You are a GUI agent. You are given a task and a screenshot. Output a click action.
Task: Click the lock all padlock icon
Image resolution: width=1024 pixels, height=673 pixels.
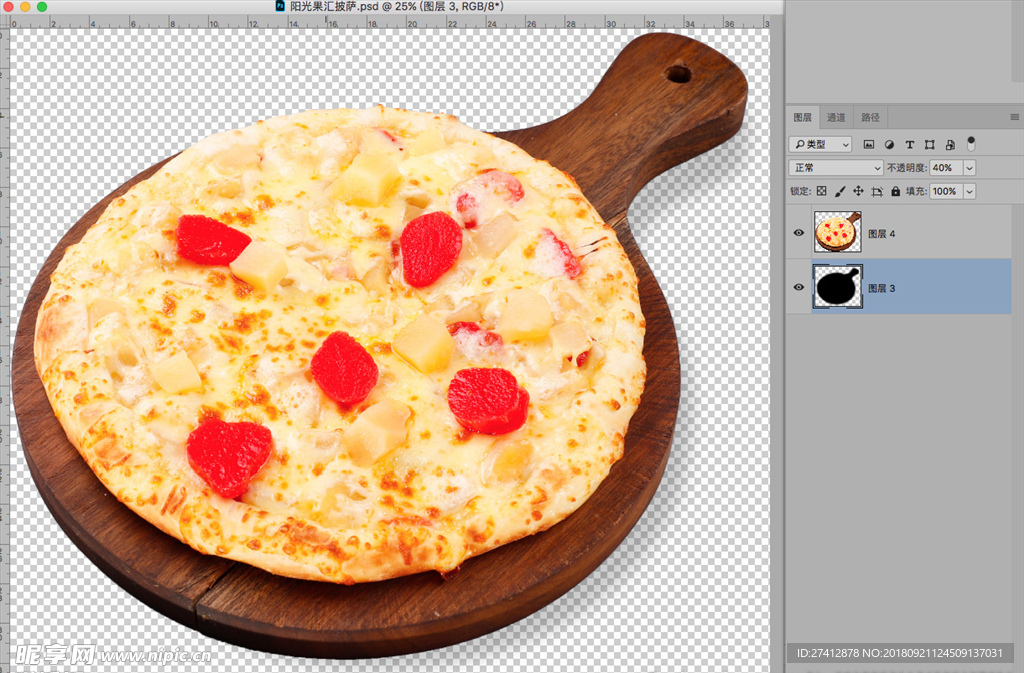(x=896, y=191)
